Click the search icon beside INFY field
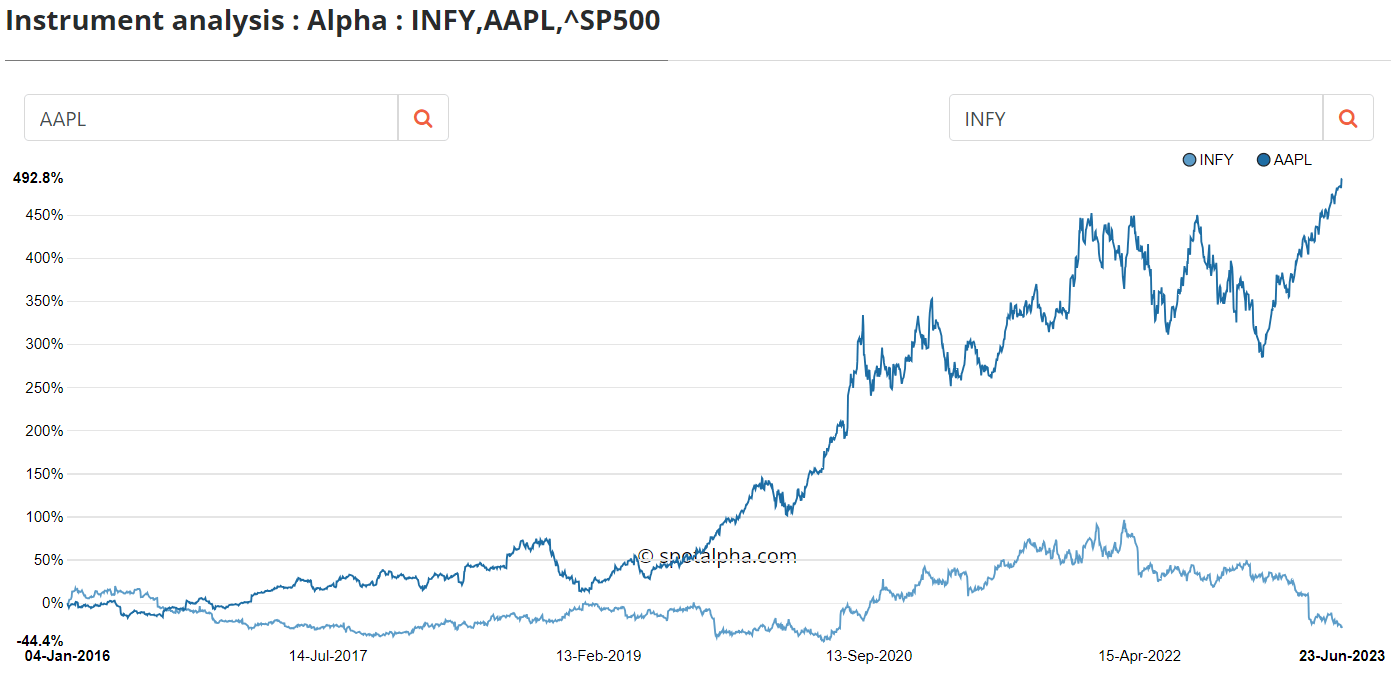Viewport: 1391px width, 673px height. tap(1348, 118)
